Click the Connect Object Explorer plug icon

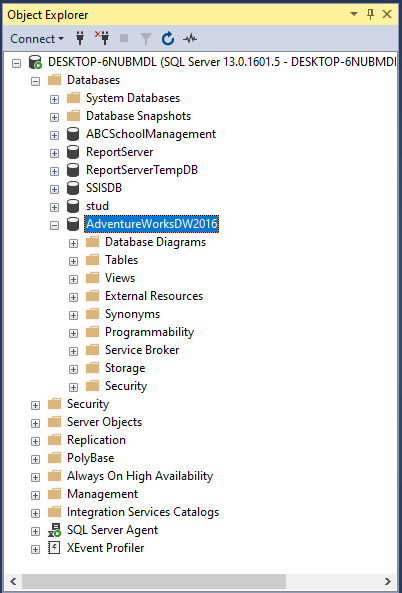coord(80,39)
